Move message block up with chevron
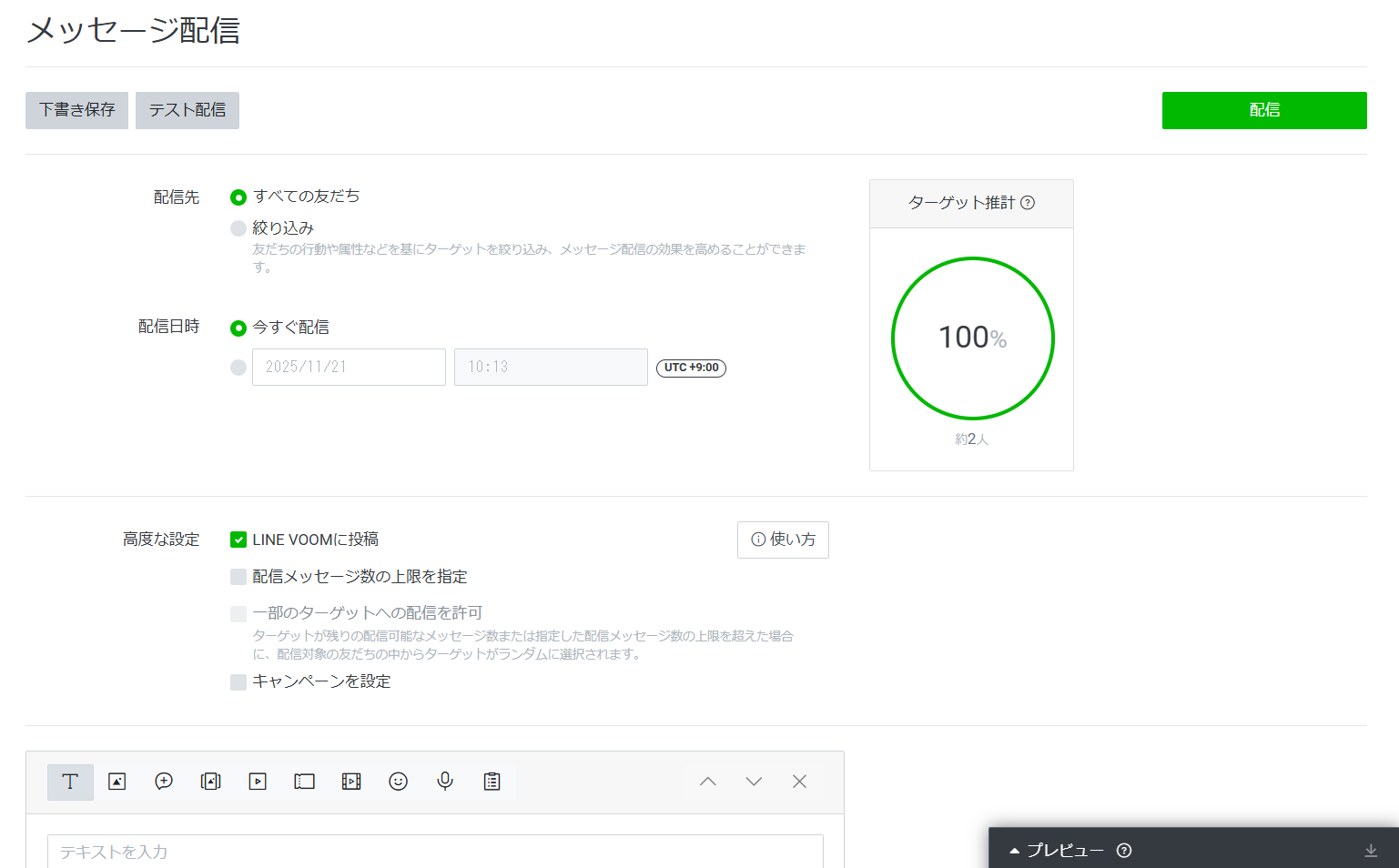1399x868 pixels. click(x=707, y=782)
